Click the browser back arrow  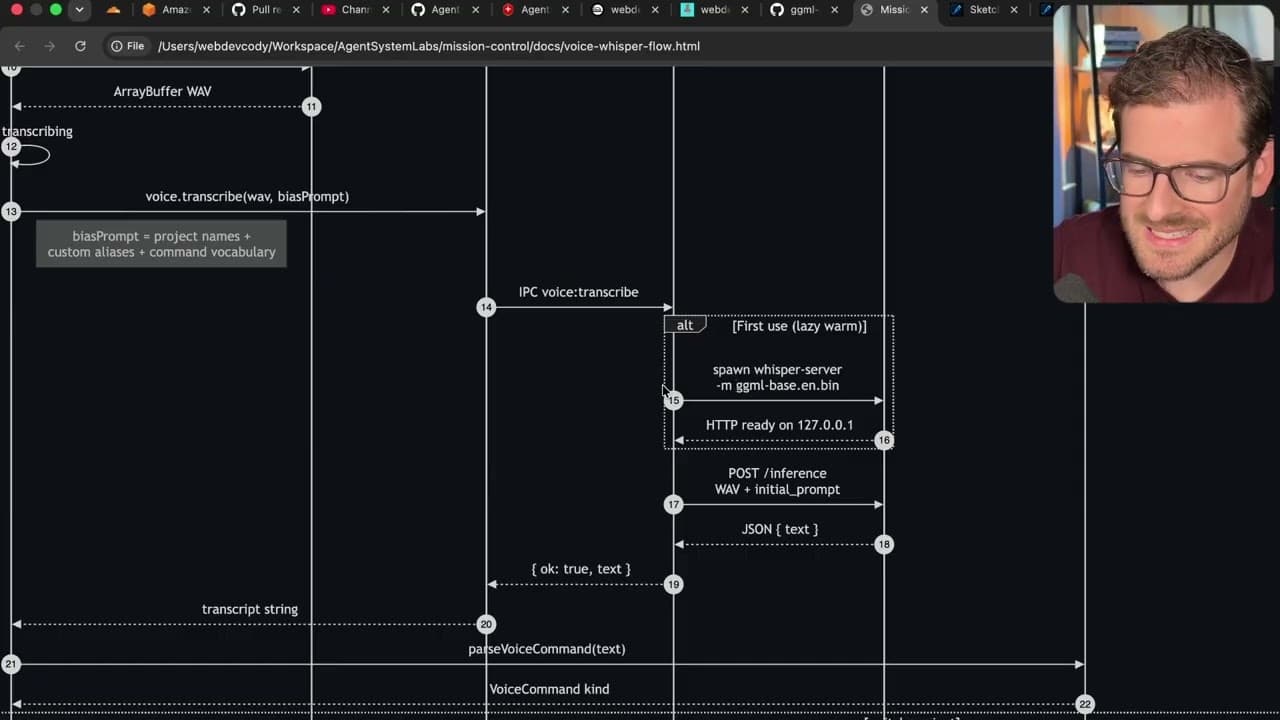[19, 46]
